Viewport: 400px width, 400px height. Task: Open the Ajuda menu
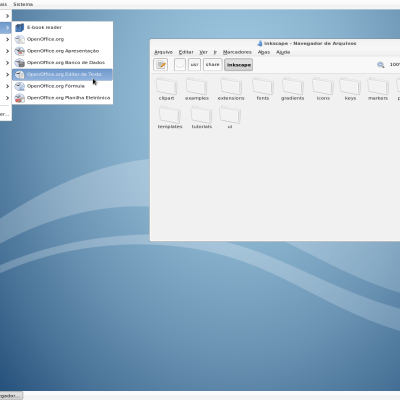click(x=283, y=52)
